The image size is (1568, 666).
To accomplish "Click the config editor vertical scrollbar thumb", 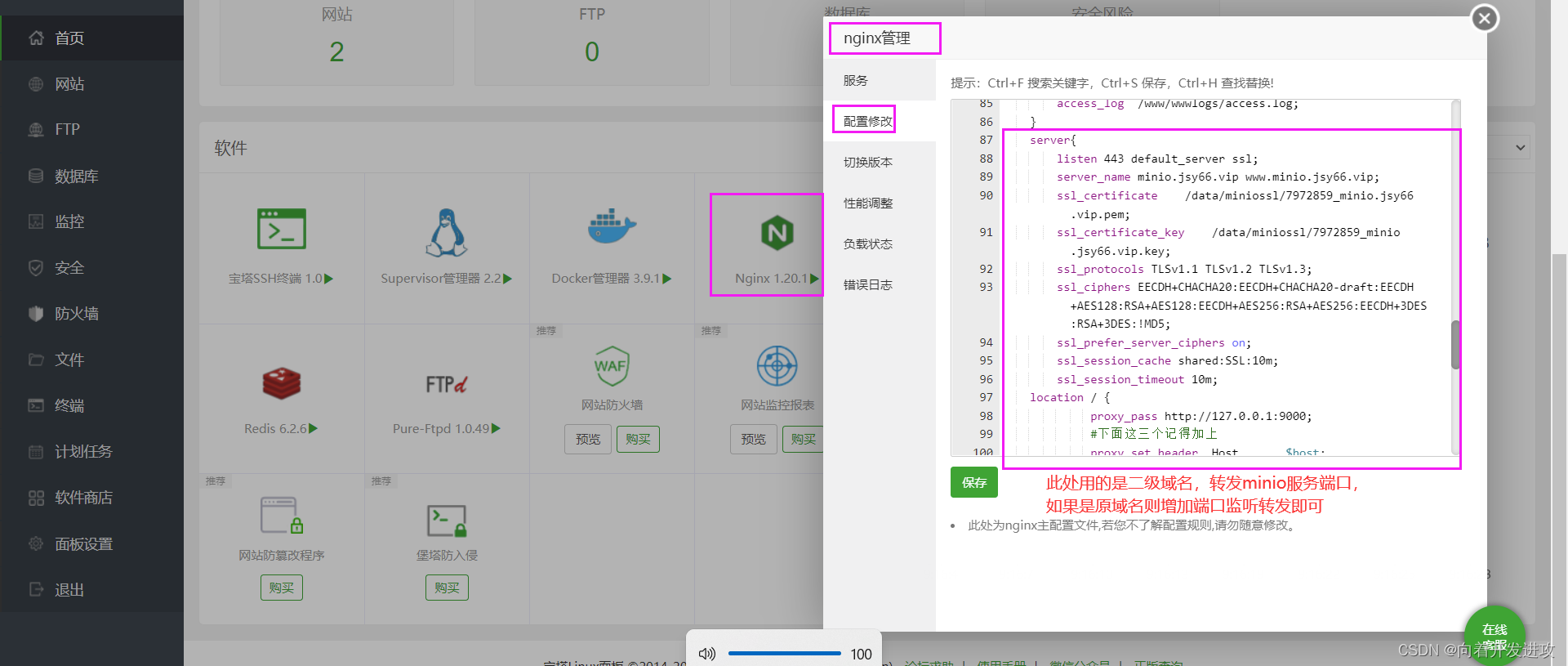I will (1455, 345).
